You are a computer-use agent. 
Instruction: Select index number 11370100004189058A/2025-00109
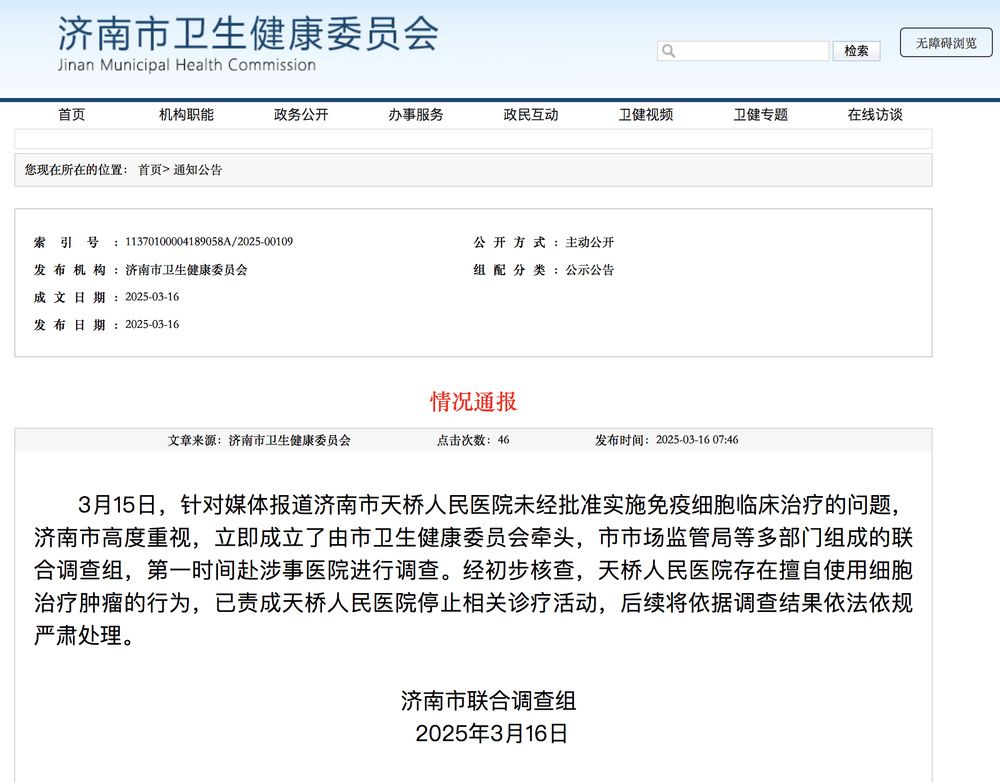209,242
